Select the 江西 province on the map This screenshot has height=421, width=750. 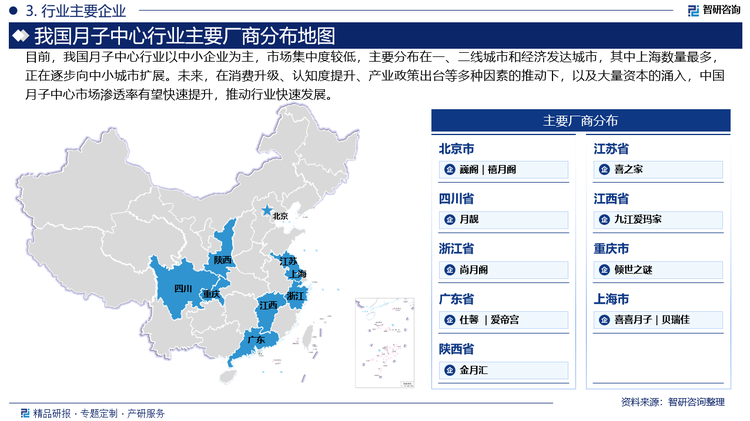point(269,309)
